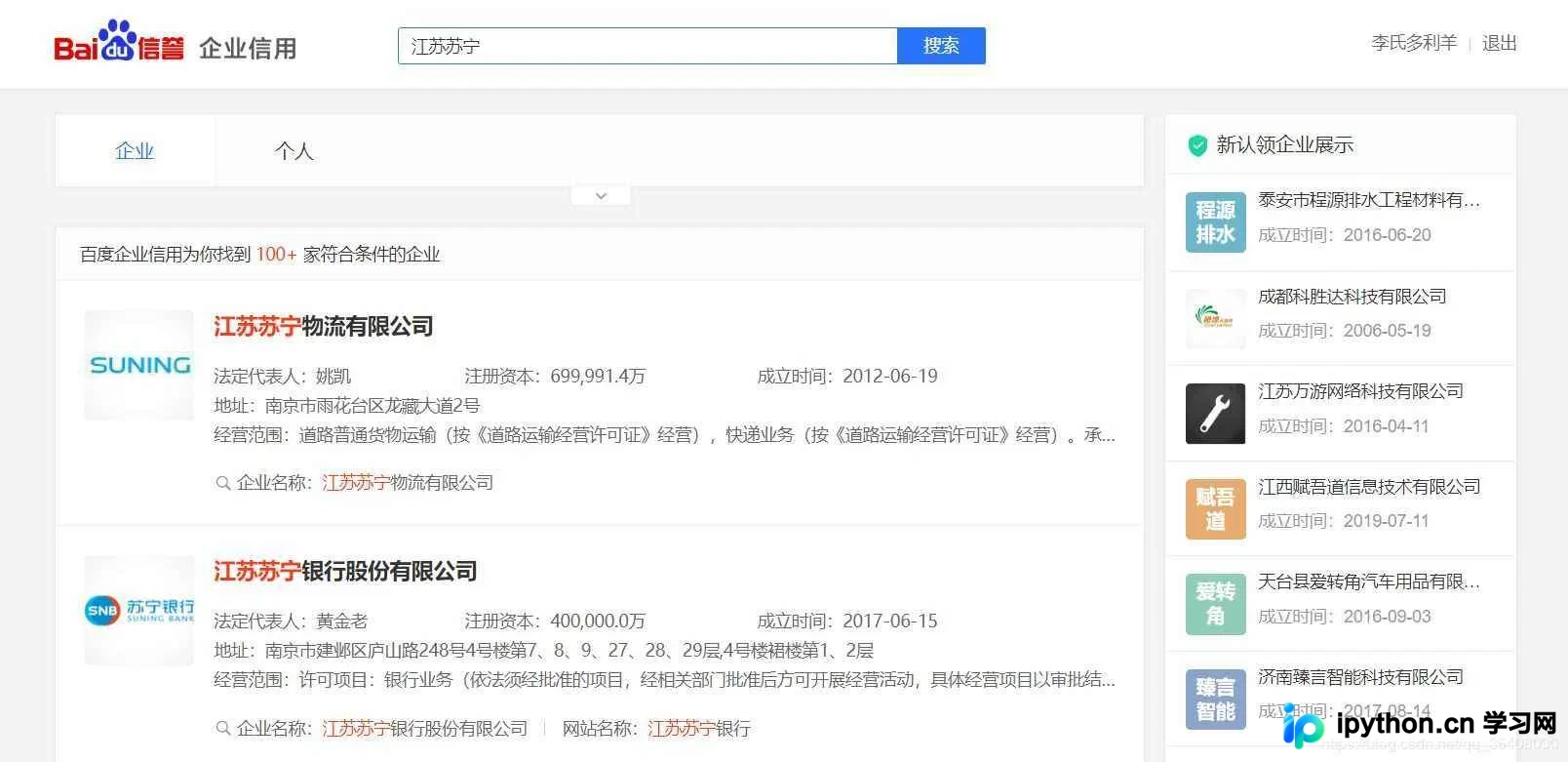Open 江苏万游网络科技有限公司 listing
The image size is (1568, 762).
[1361, 391]
